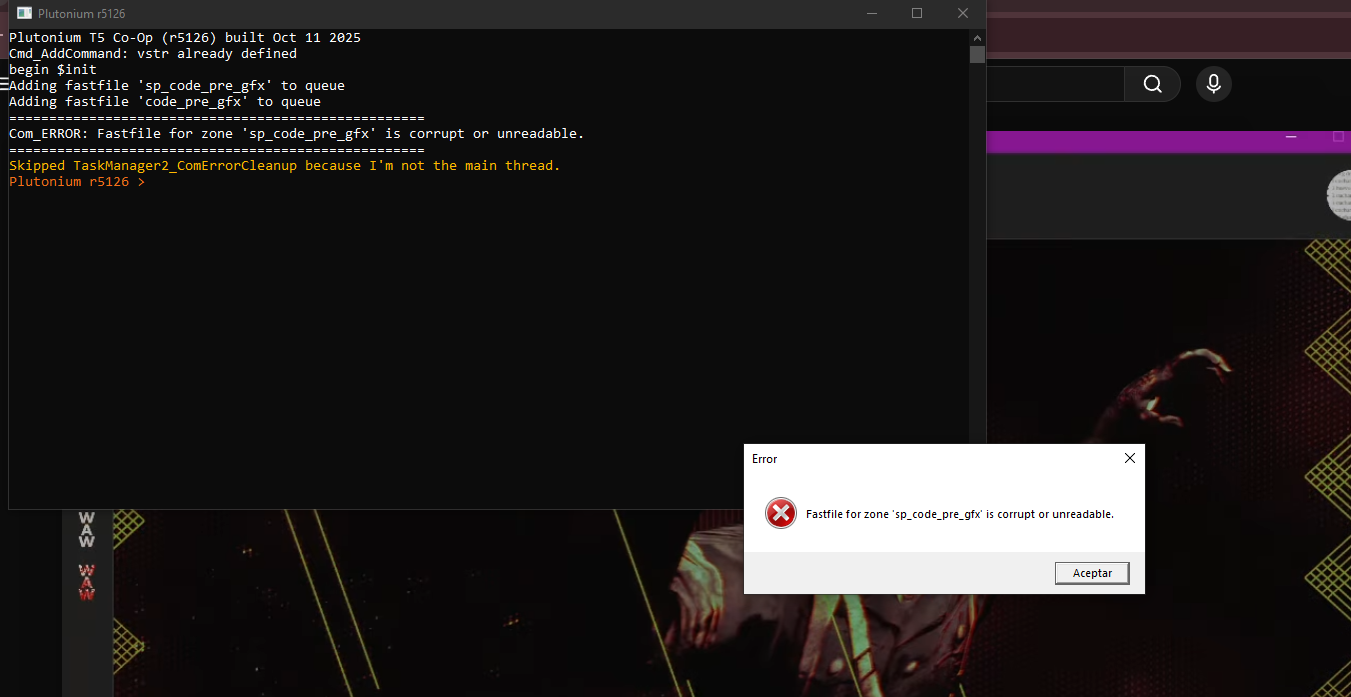Image resolution: width=1351 pixels, height=697 pixels.
Task: Open the round avatar thumbnail at right edge
Action: click(x=1340, y=194)
